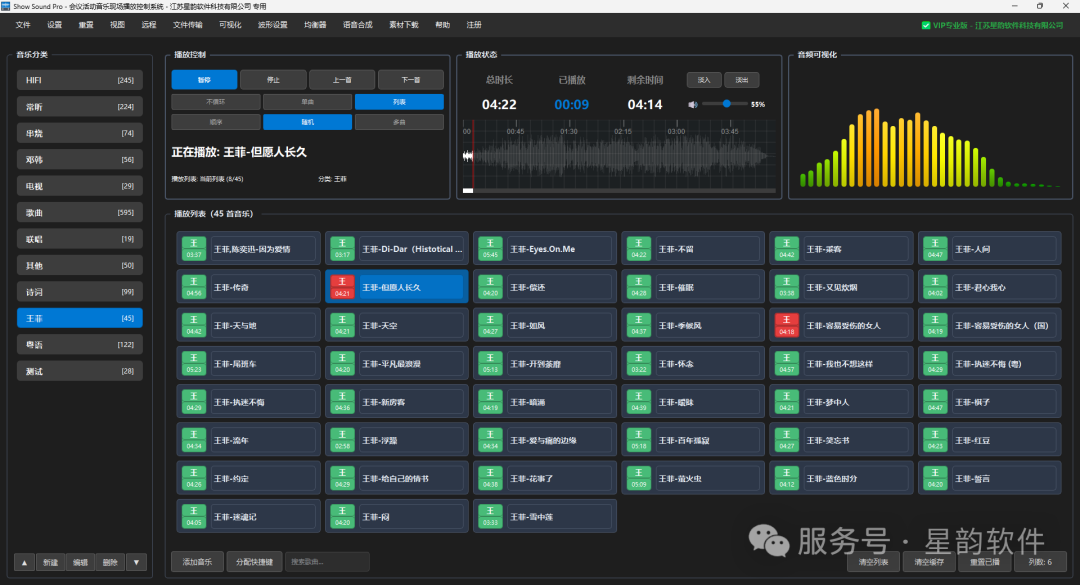Enable 单曲 single-track loop mode
This screenshot has width=1080, height=585.
pyautogui.click(x=307, y=101)
